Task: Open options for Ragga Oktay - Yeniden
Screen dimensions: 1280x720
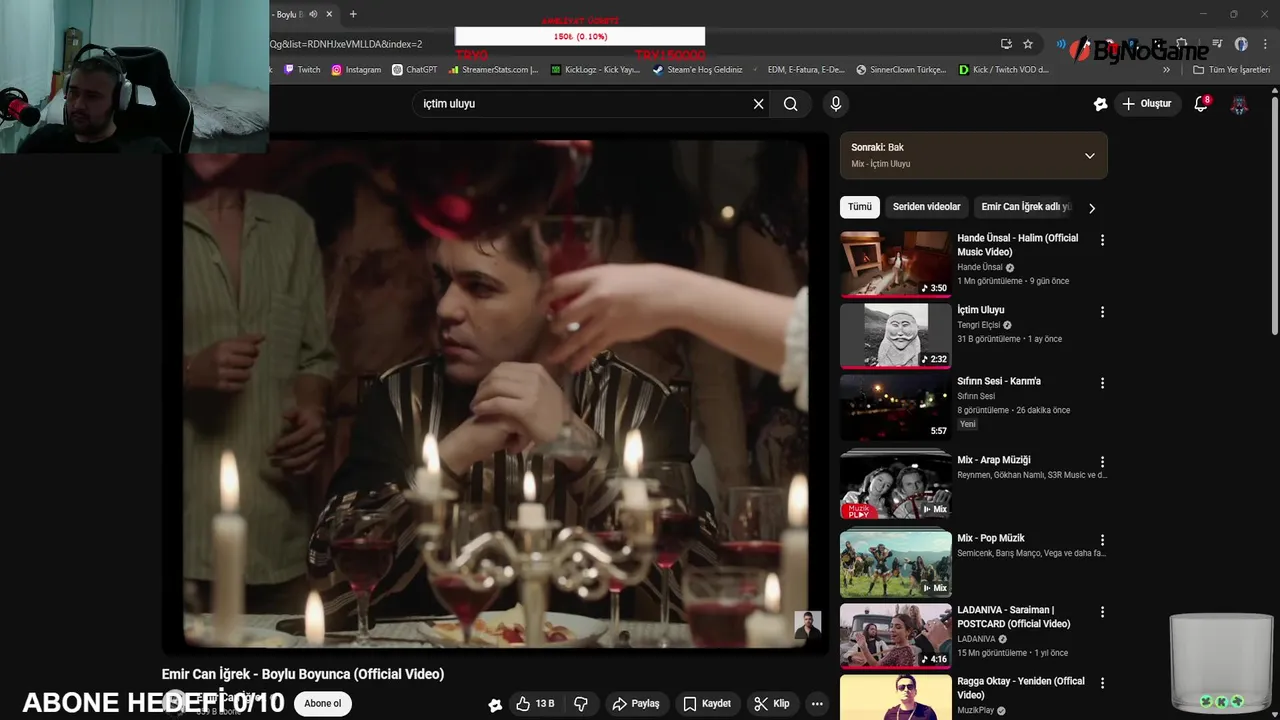Action: click(1103, 683)
